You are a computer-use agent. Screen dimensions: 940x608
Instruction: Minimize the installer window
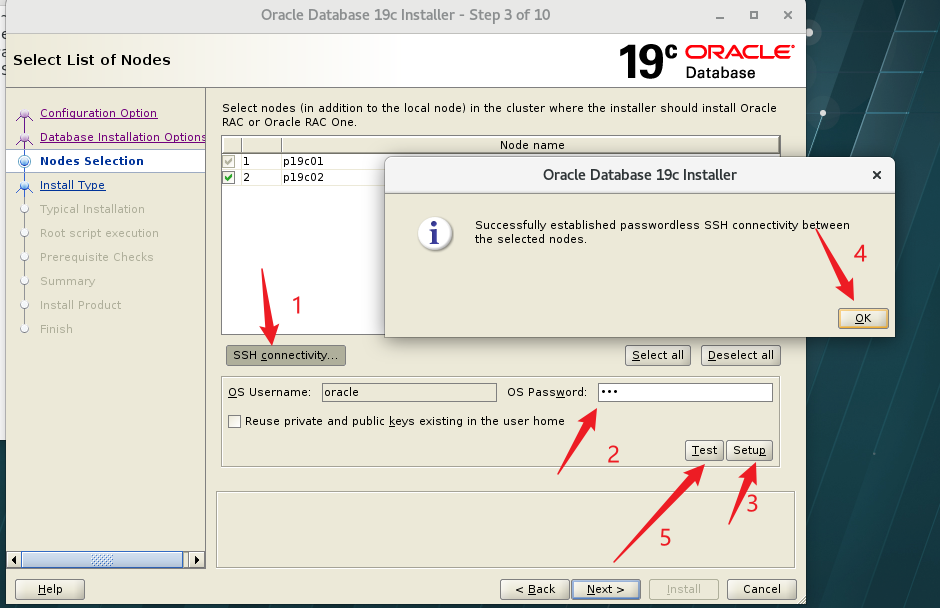pyautogui.click(x=720, y=16)
